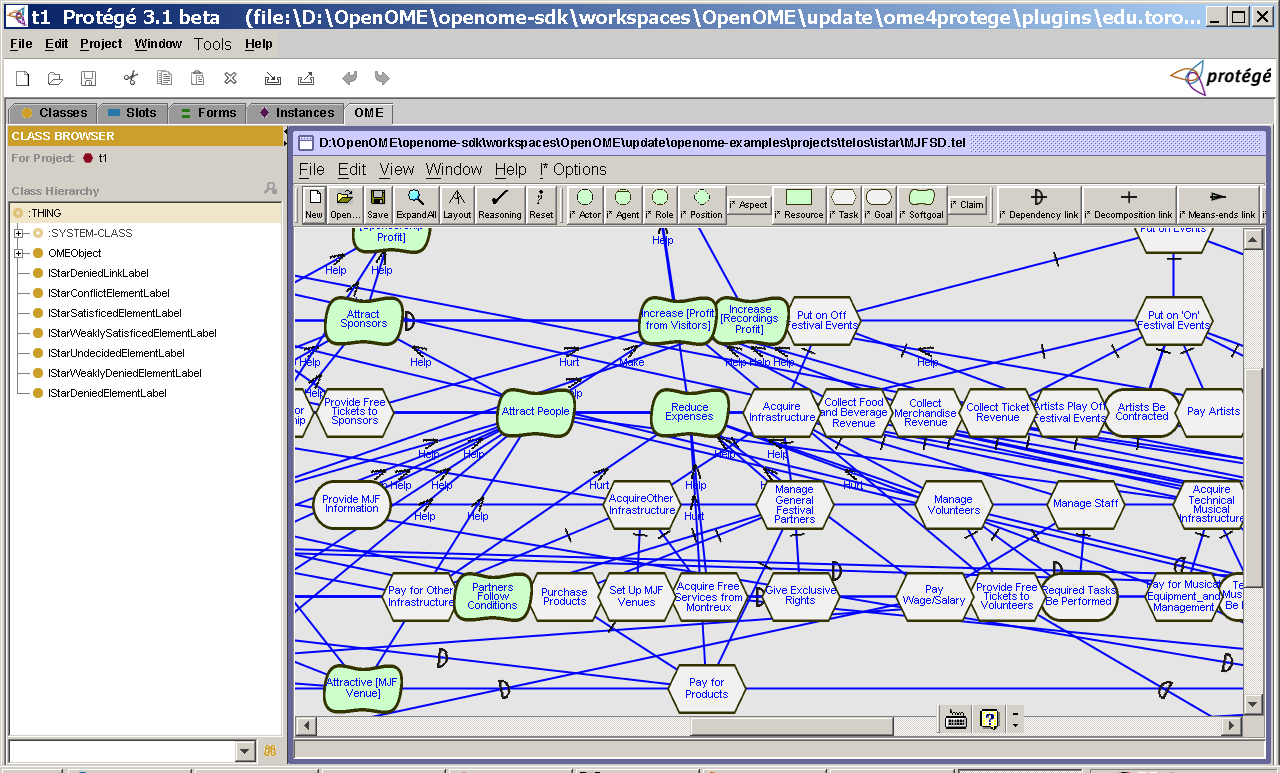1280x773 pixels.
Task: Click the ExpandAll layout icon
Action: tap(414, 204)
